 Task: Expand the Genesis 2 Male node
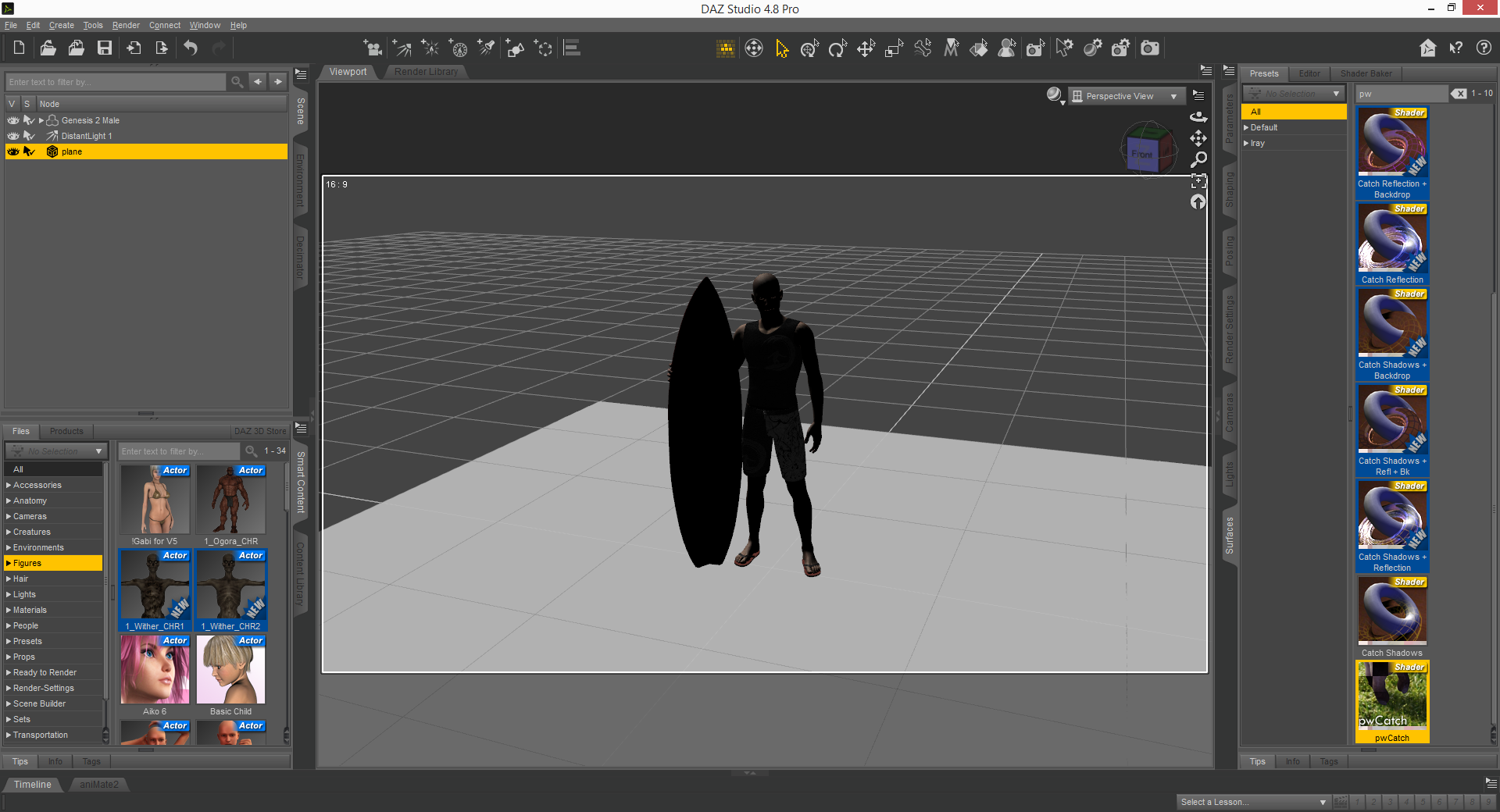[41, 120]
